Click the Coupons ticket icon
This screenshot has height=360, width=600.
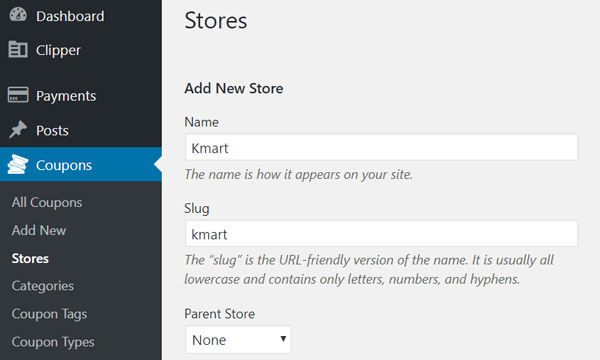(18, 164)
